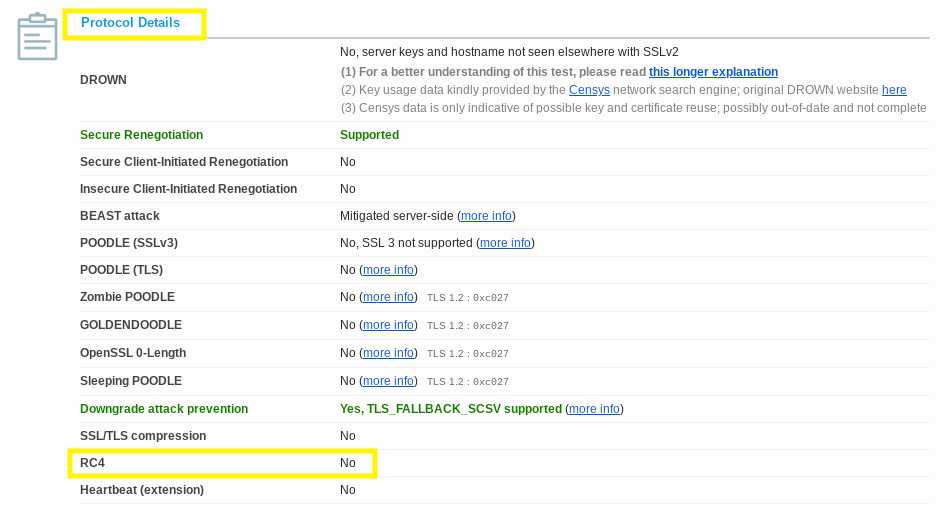This screenshot has width=942, height=505.
Task: Select the 'No' value for Insecure Client-Initiated Renegotiation
Action: pyautogui.click(x=348, y=189)
